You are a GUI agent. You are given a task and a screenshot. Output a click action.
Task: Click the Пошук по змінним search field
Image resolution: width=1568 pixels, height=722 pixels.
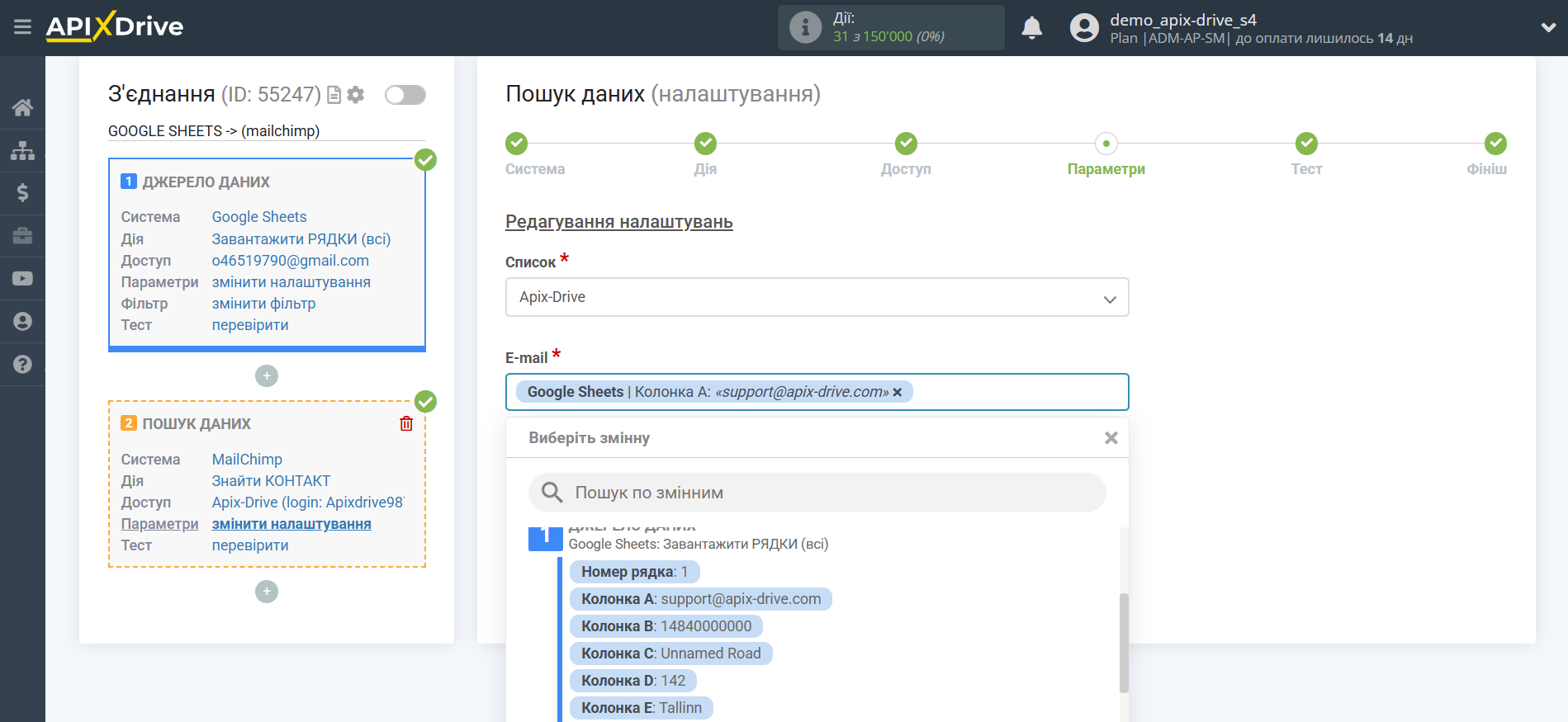tap(817, 493)
